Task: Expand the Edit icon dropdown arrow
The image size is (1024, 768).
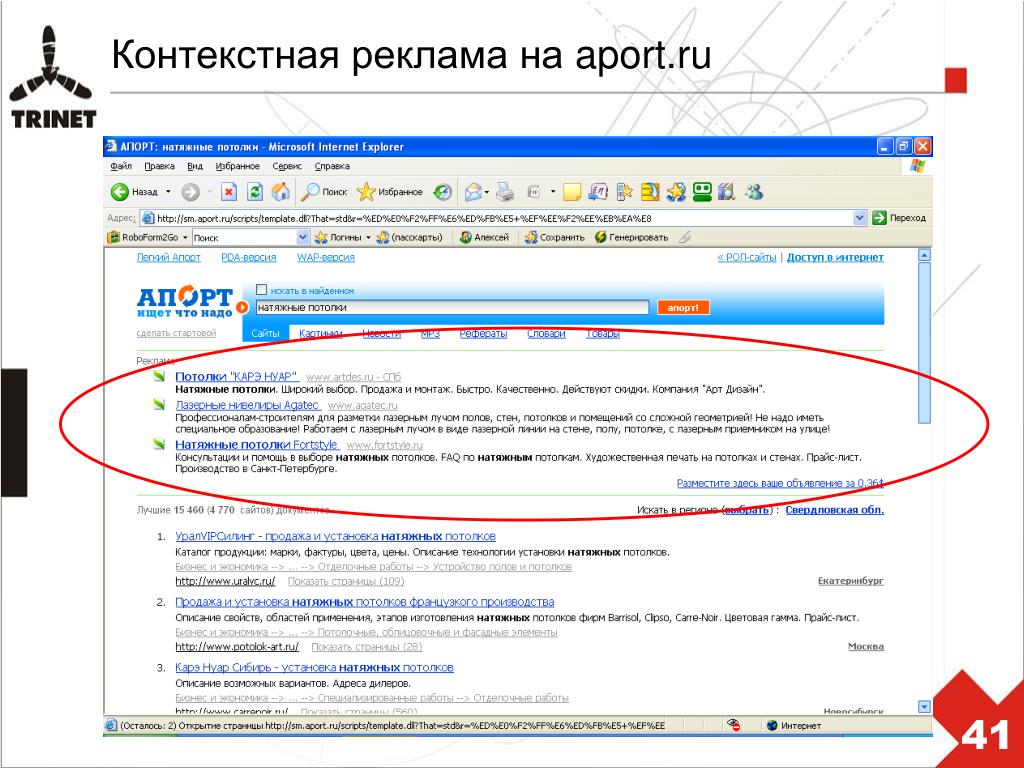Action: 552,192
